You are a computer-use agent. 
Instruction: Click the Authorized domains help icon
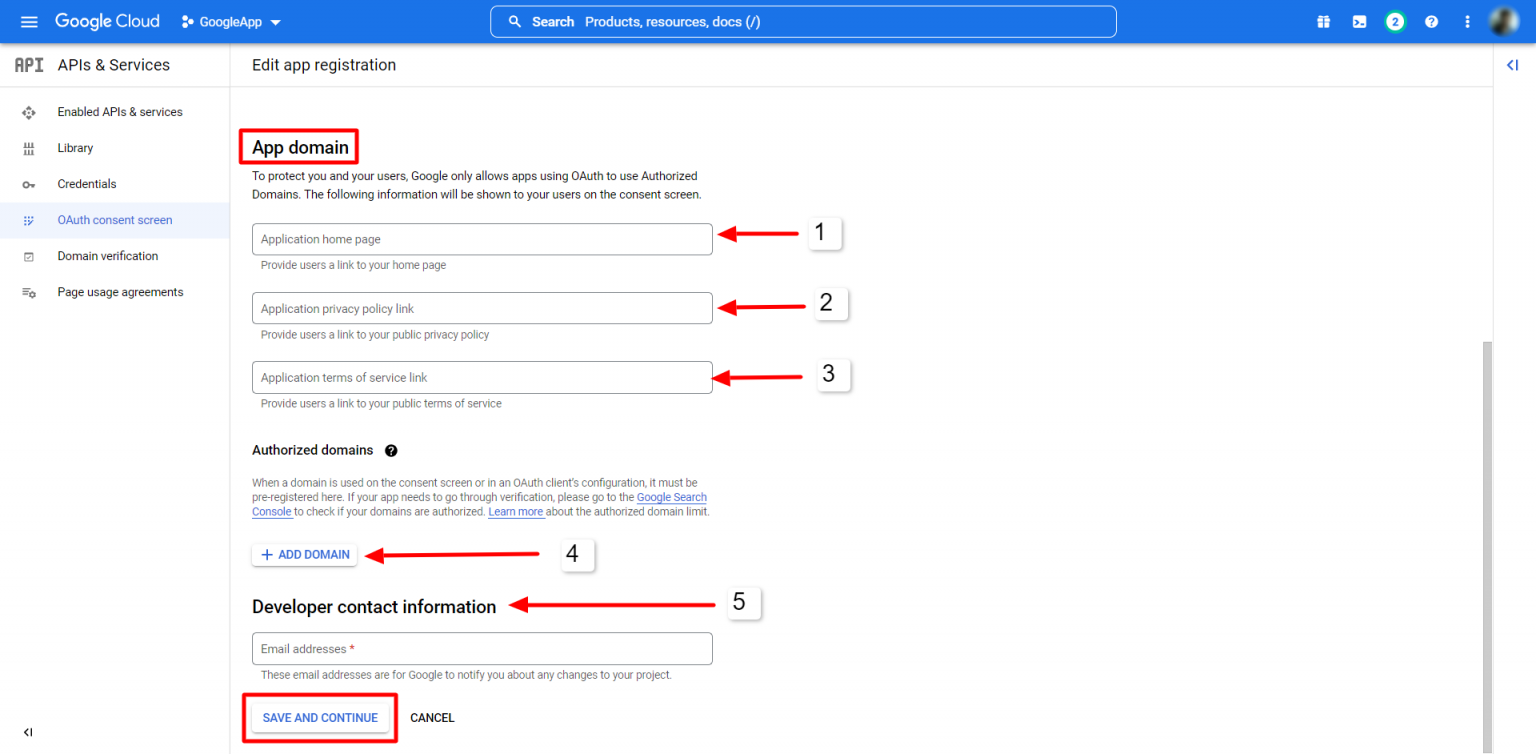point(391,450)
